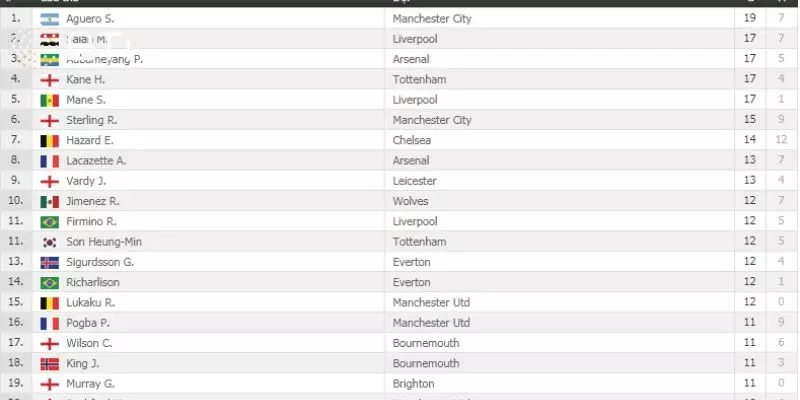Click the Norway flag beside King J.

click(x=49, y=363)
